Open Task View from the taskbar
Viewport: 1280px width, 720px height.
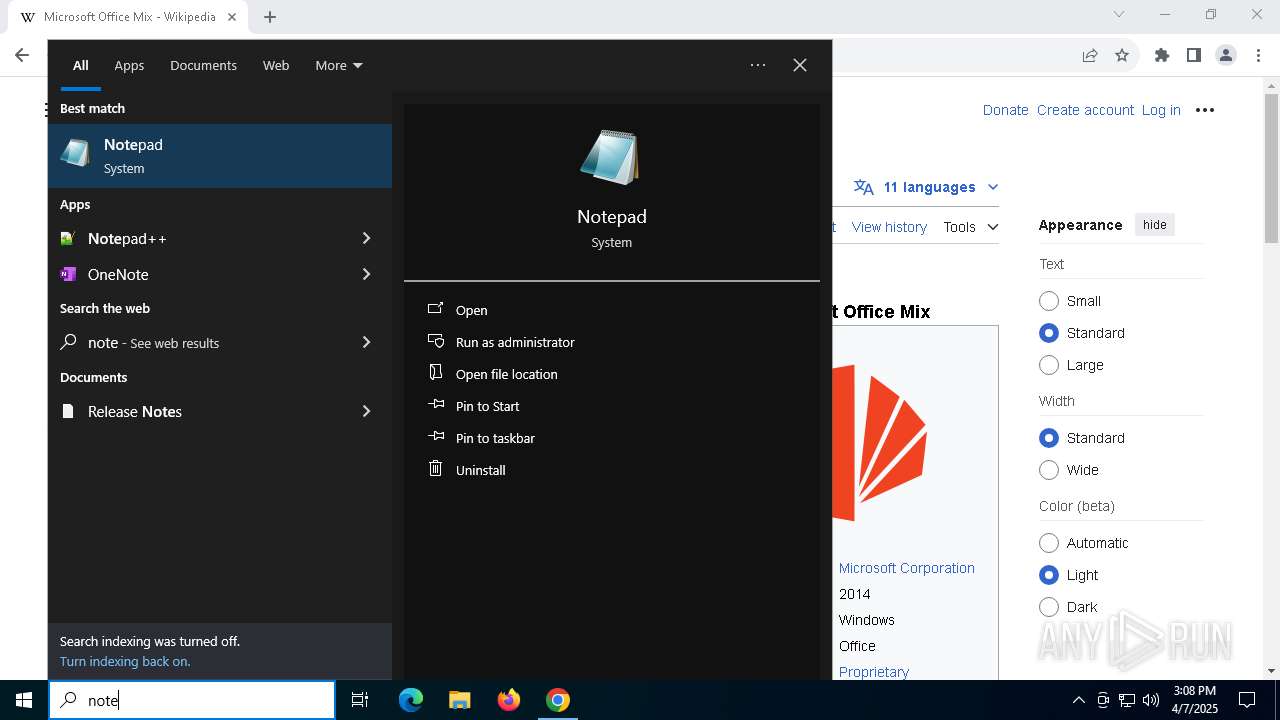360,700
